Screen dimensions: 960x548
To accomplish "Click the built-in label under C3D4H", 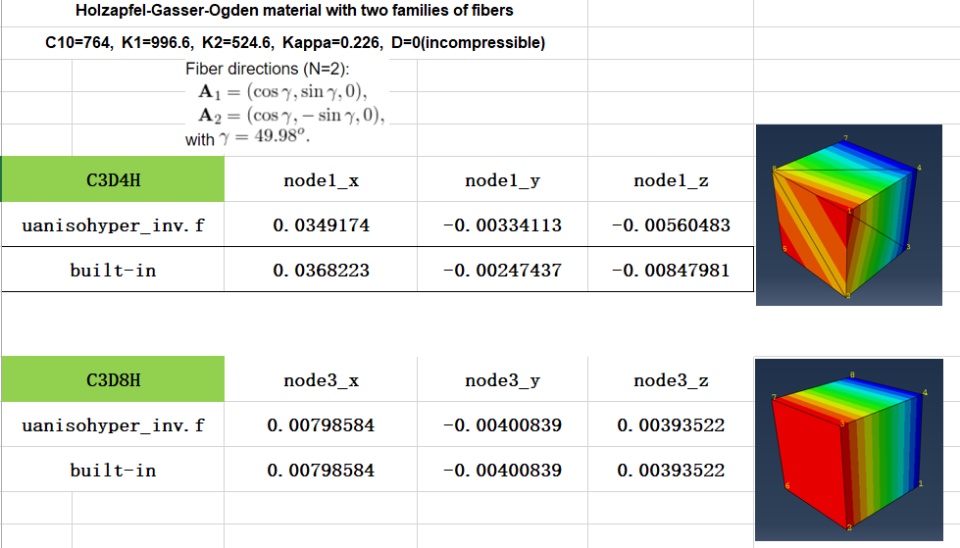I will [x=112, y=270].
